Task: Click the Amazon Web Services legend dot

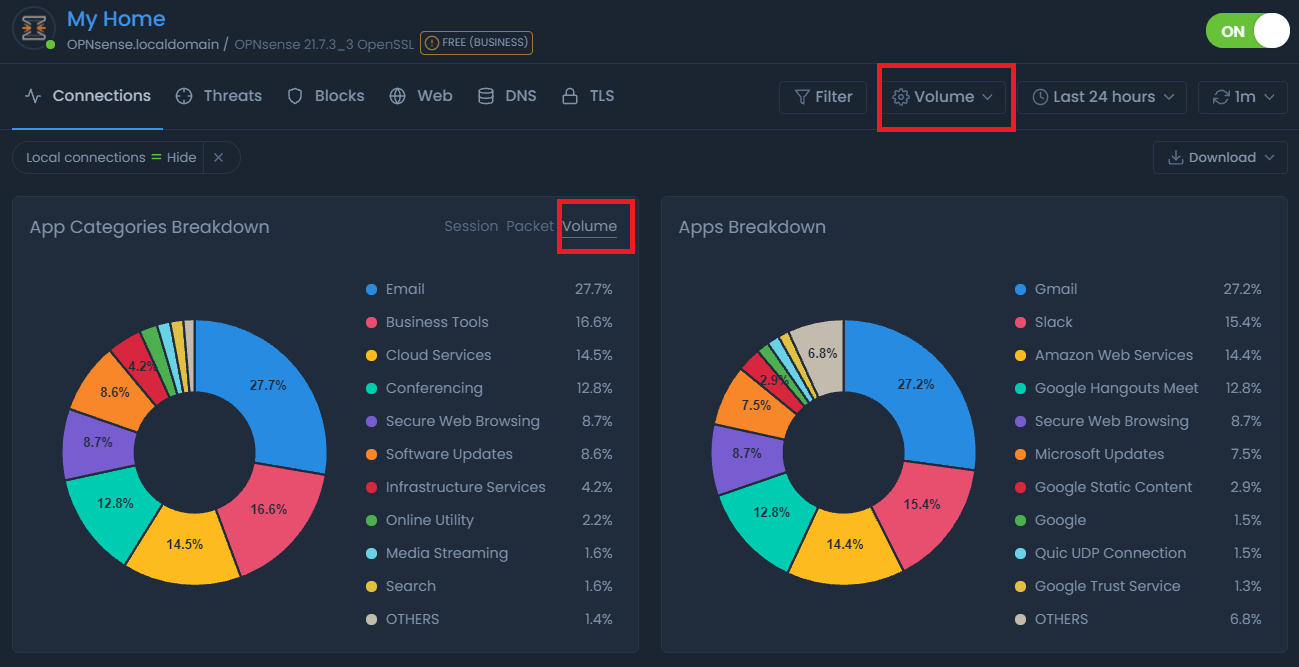Action: coord(1020,355)
